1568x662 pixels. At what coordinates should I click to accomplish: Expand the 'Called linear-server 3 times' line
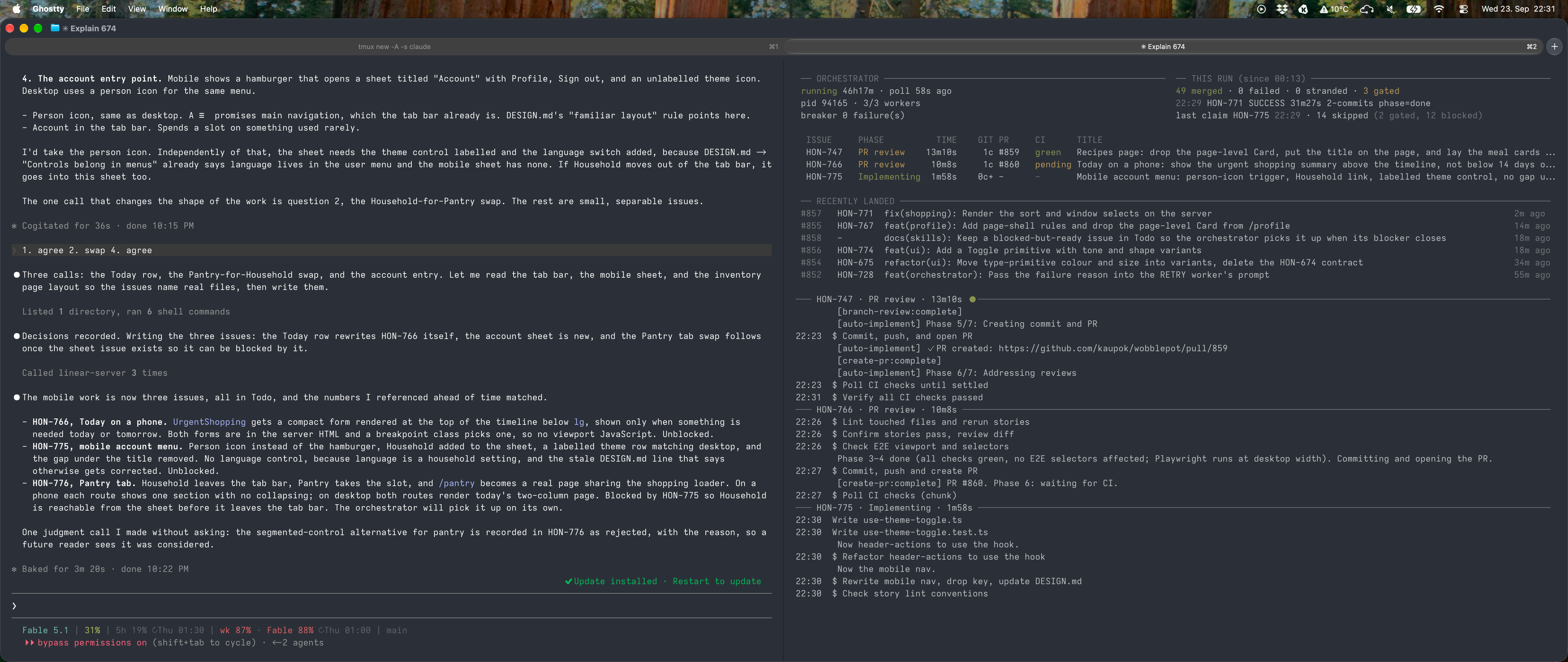pyautogui.click(x=94, y=373)
